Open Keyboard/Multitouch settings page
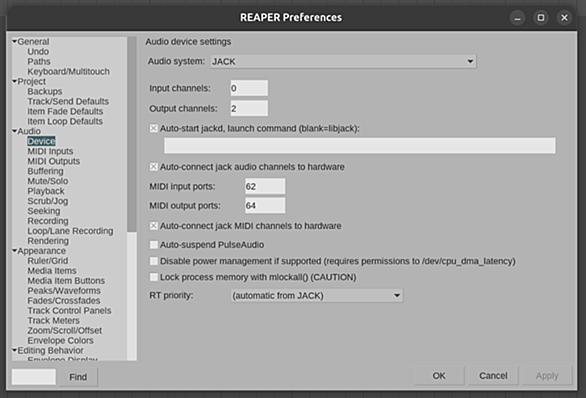This screenshot has height=398, width=586. coord(68,71)
